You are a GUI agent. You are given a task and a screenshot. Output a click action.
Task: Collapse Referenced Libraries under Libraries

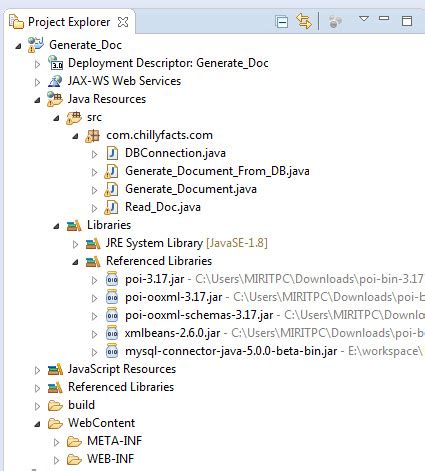(75, 262)
